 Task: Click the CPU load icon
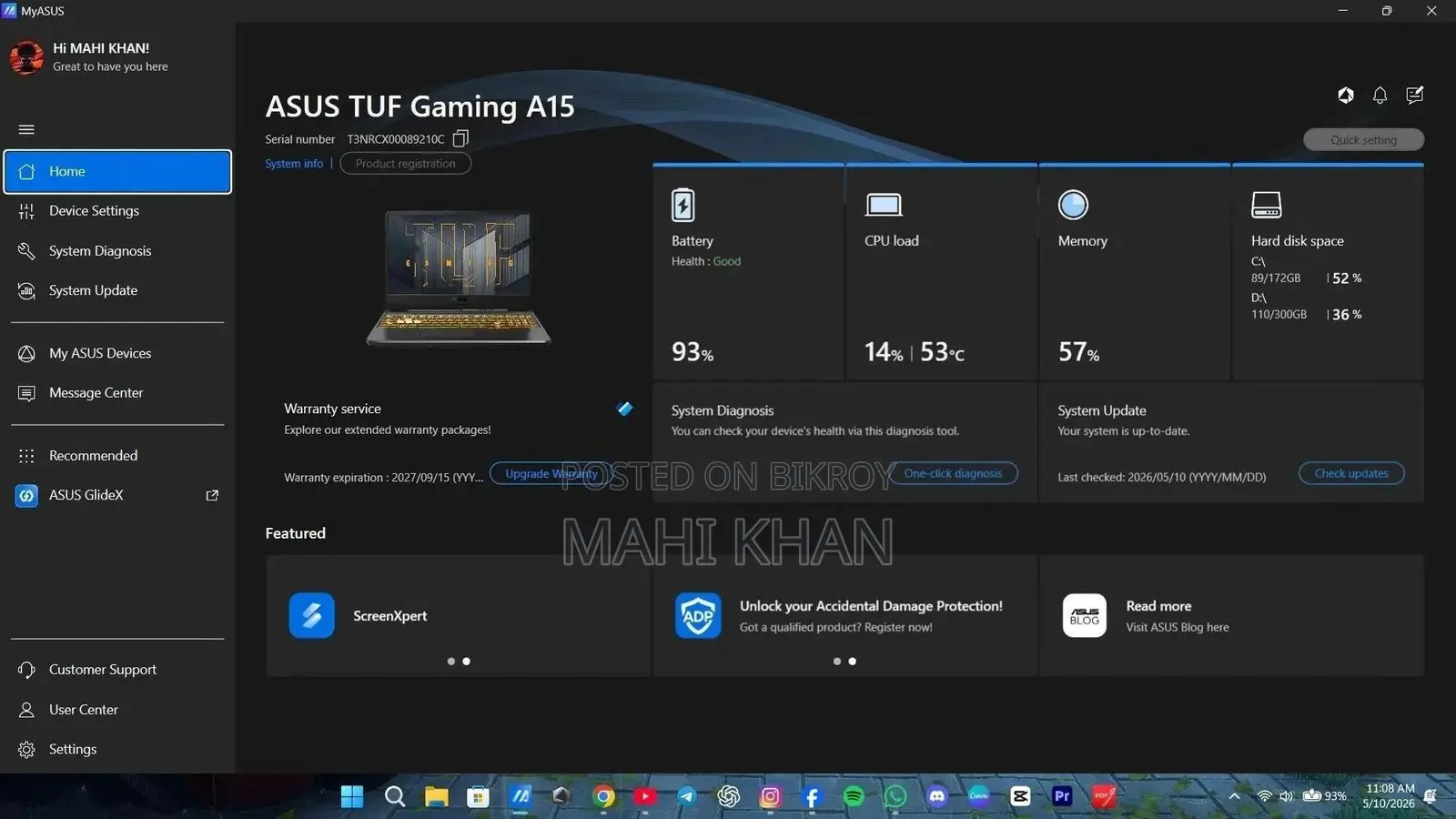[883, 205]
